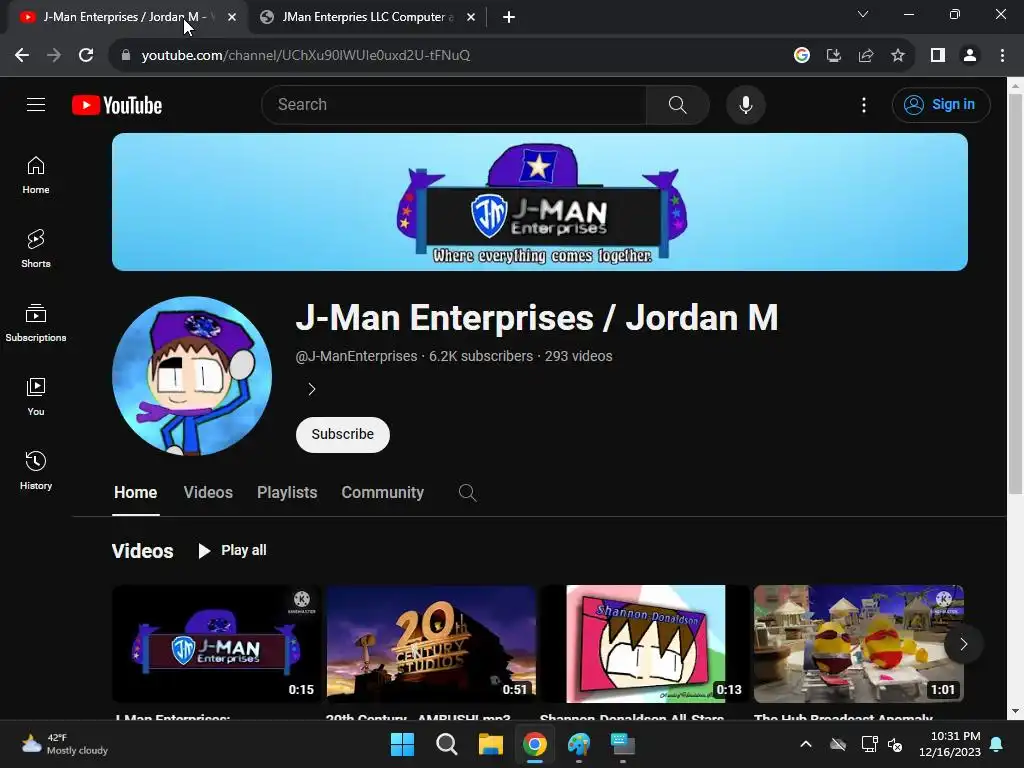Click the page vertical scrollbar
Image resolution: width=1024 pixels, height=768 pixels.
pyautogui.click(x=1015, y=294)
